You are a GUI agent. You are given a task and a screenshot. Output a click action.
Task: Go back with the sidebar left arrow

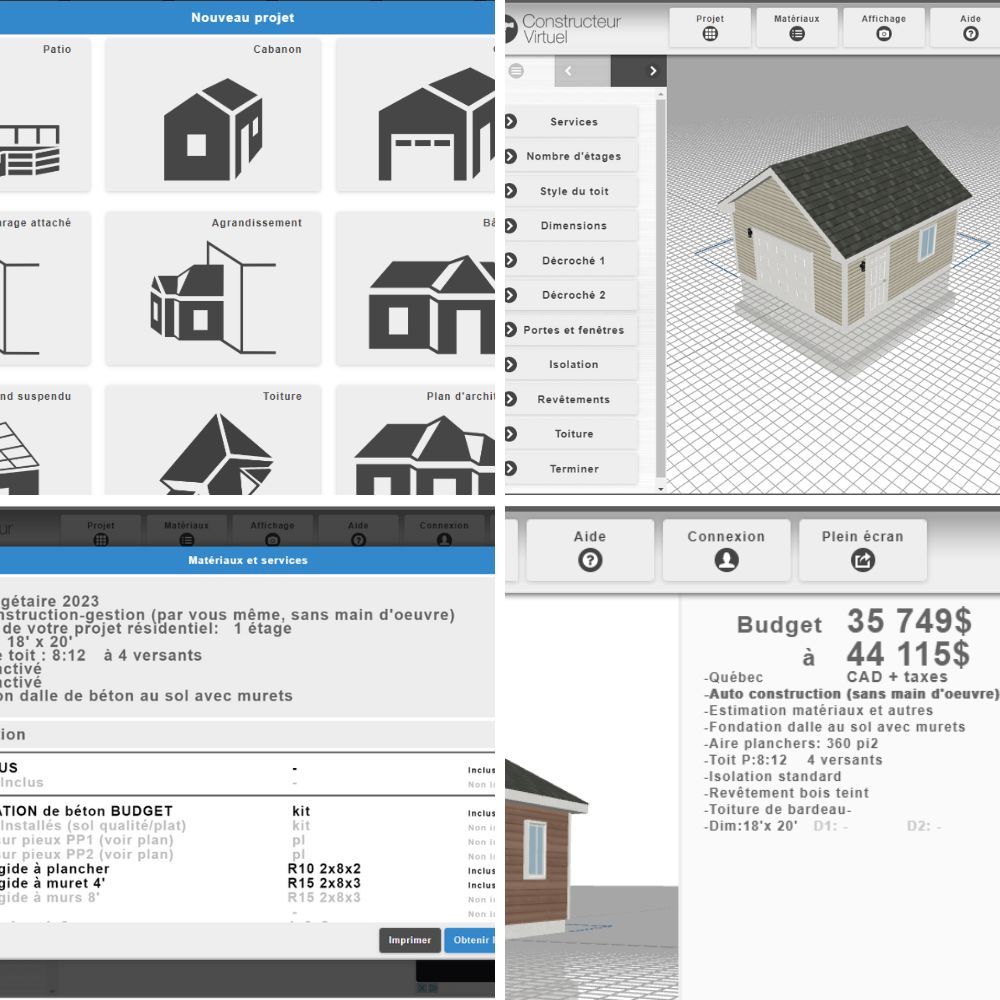pos(568,71)
